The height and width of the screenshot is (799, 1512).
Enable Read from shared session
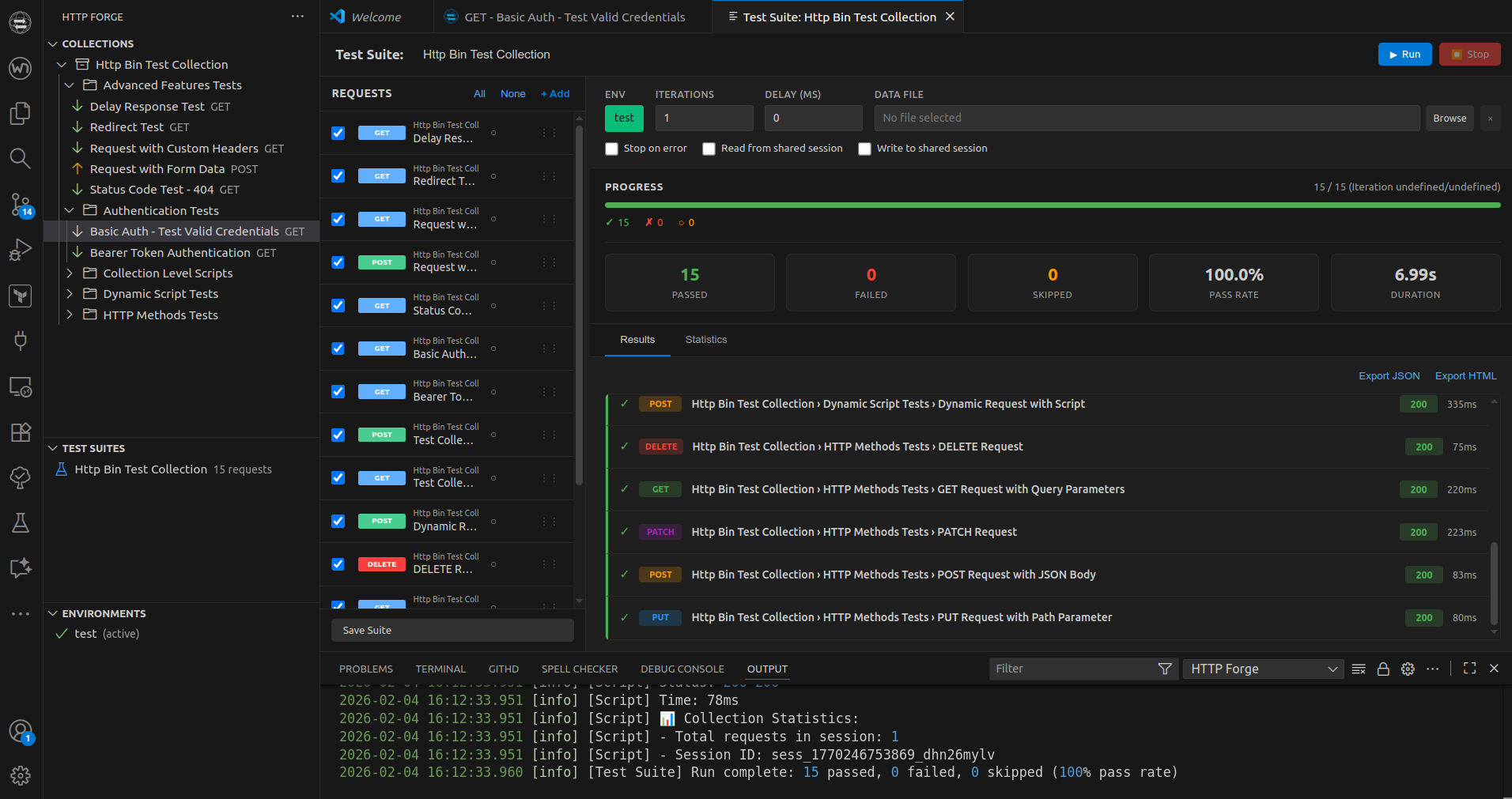click(709, 149)
